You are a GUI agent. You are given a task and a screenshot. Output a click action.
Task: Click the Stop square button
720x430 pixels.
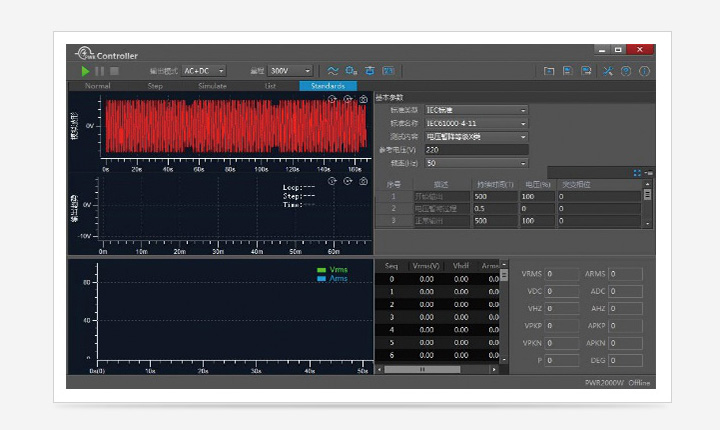pyautogui.click(x=114, y=71)
